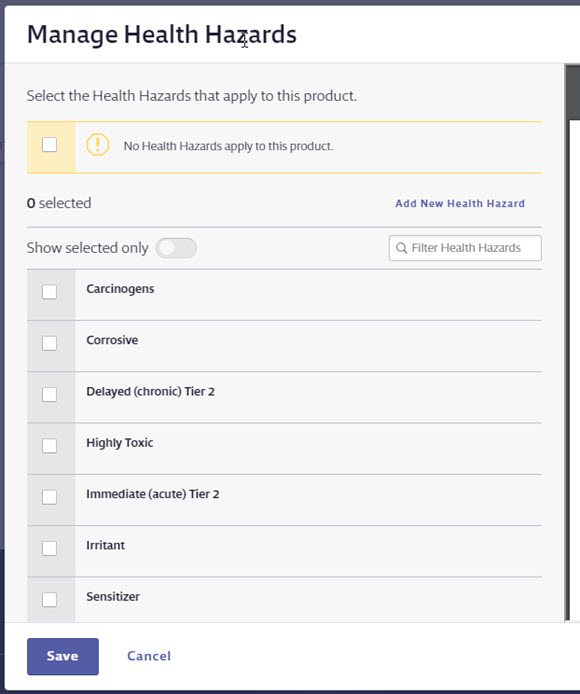Screen dimensions: 580x694
Task: Select the Corrosive checkbox
Action: (x=49, y=343)
